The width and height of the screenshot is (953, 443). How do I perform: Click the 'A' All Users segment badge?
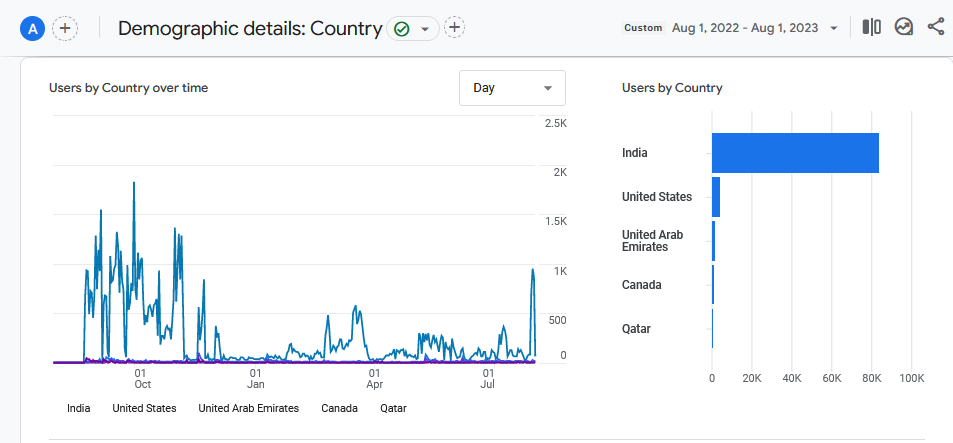(x=33, y=28)
